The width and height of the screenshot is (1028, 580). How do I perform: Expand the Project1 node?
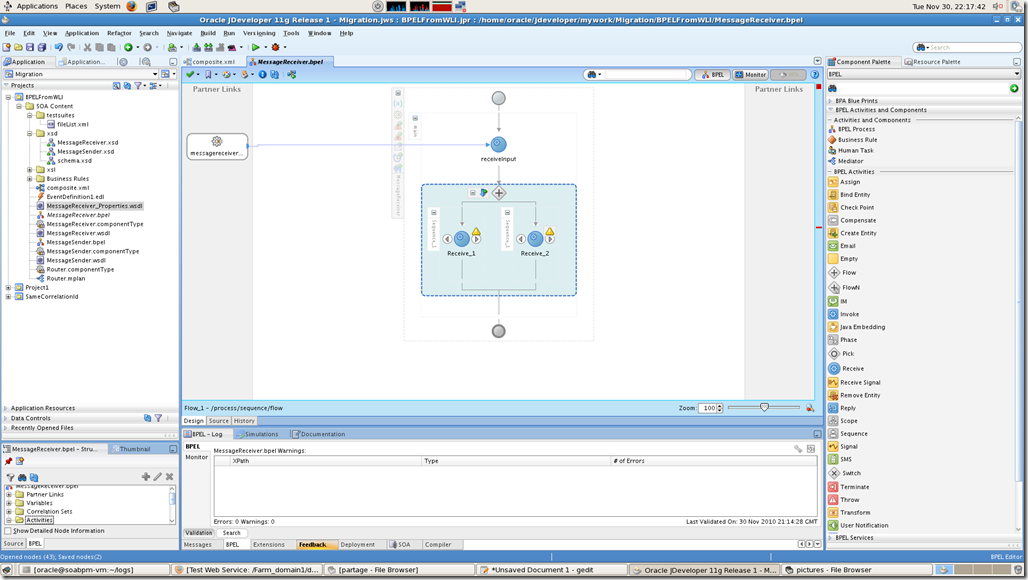click(x=9, y=288)
